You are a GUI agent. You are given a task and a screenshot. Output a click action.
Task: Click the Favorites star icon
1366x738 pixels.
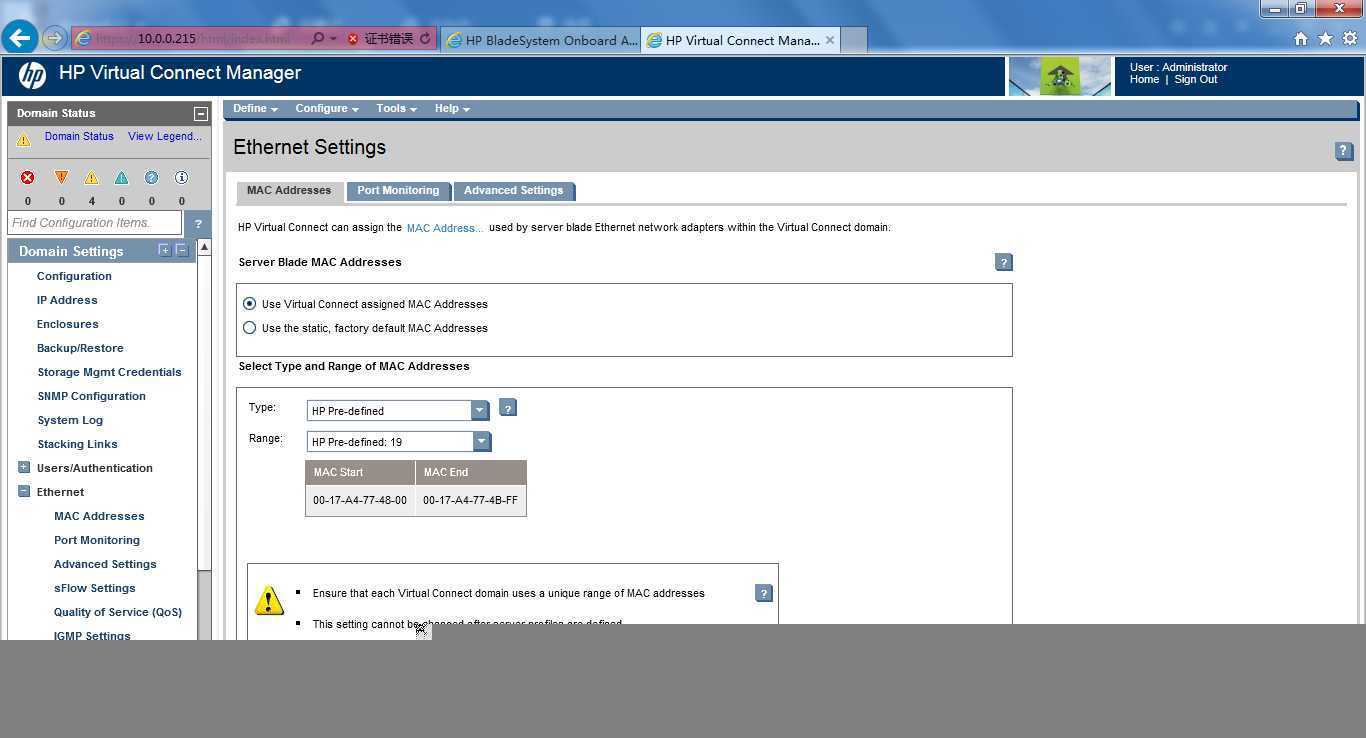(1325, 39)
